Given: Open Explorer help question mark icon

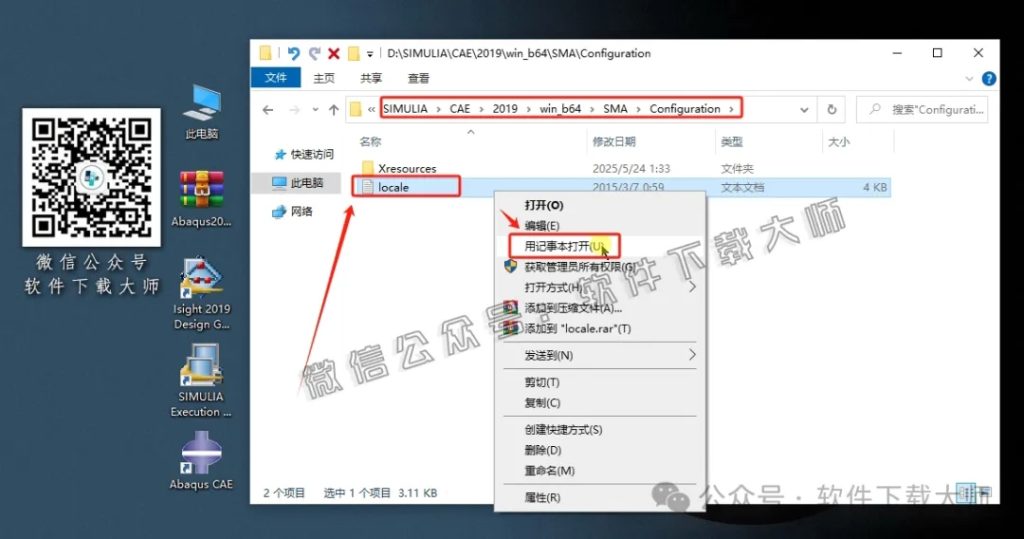Looking at the screenshot, I should coord(989,78).
